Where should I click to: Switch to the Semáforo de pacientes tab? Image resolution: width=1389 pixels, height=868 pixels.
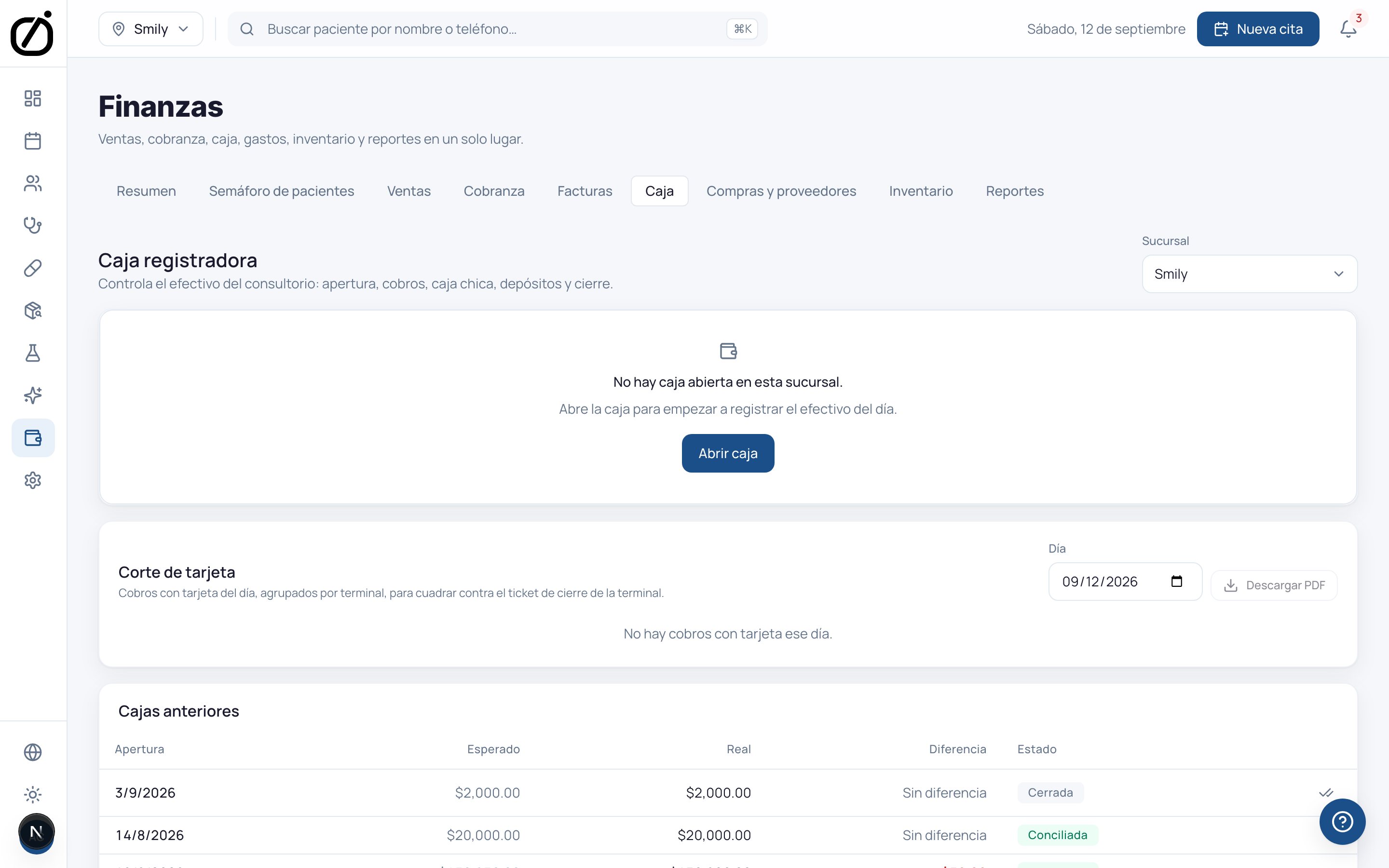(281, 191)
